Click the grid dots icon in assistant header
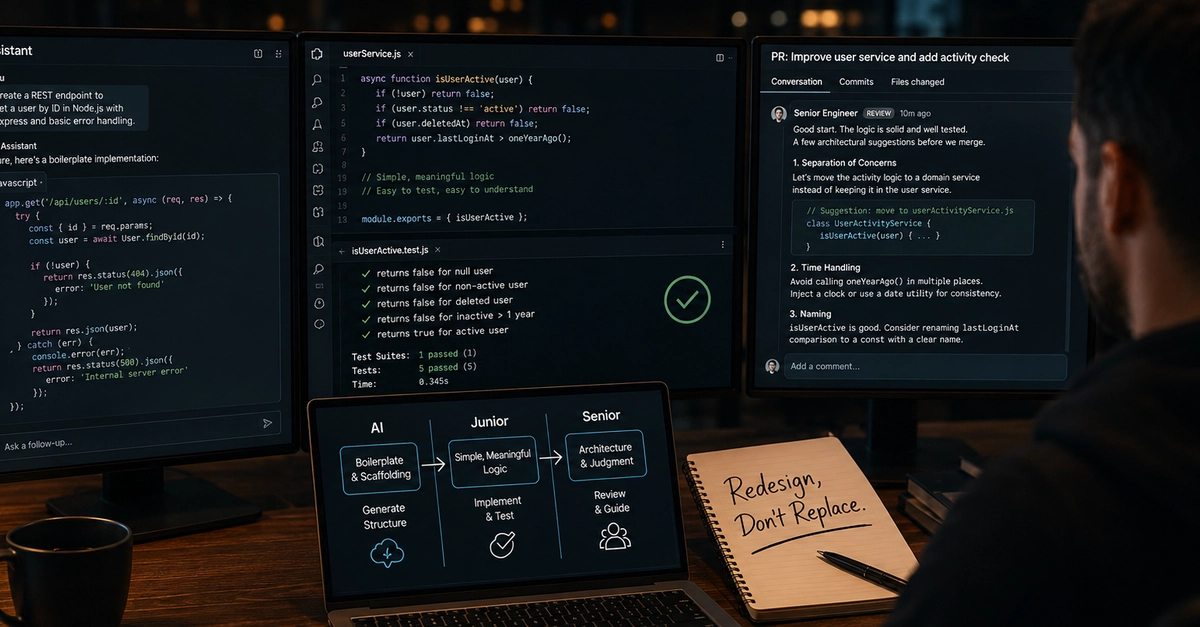 pyautogui.click(x=279, y=53)
